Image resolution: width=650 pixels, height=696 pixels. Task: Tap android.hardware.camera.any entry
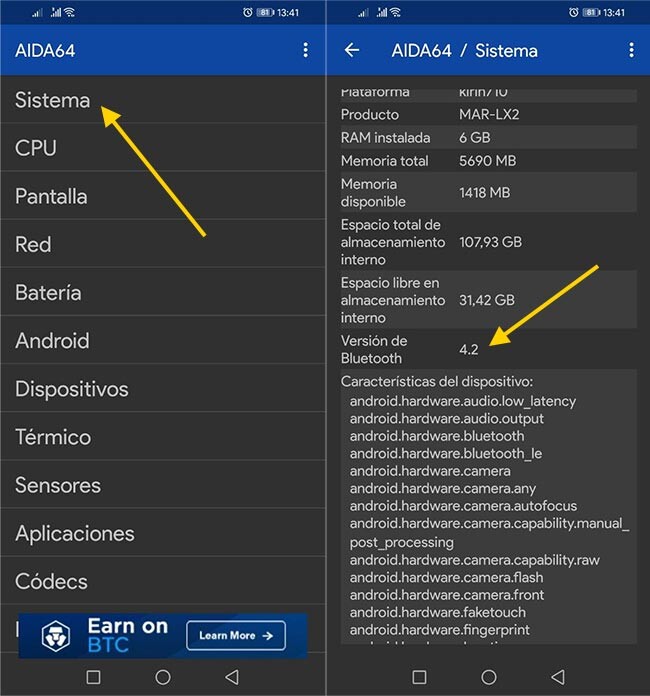coord(443,489)
